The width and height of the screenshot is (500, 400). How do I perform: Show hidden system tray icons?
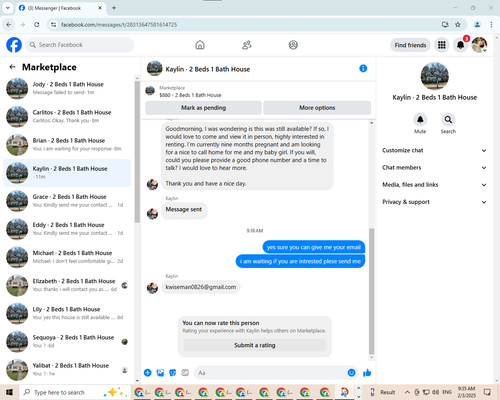pyautogui.click(x=407, y=392)
